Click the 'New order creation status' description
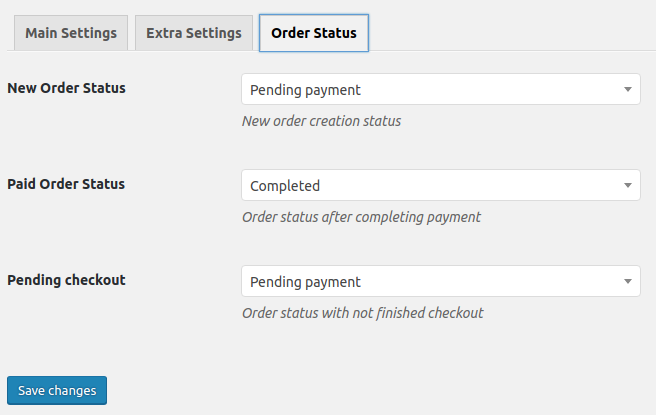Screen dimensions: 656x415 click(x=321, y=121)
